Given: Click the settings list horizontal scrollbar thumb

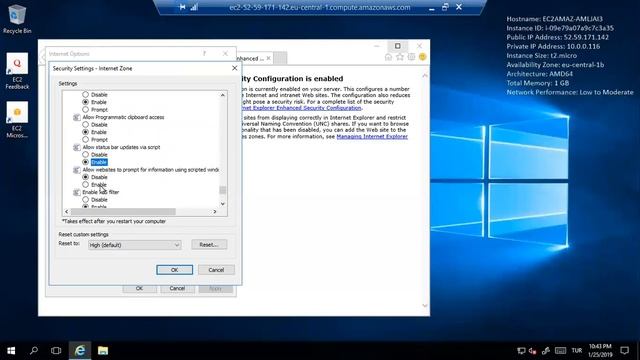Looking at the screenshot, I should pos(123,211).
